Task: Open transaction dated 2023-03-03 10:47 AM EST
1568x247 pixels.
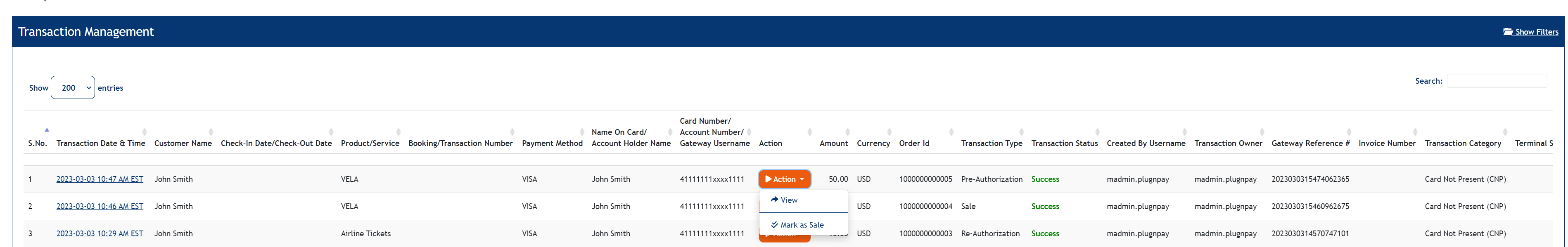Action: [100, 179]
